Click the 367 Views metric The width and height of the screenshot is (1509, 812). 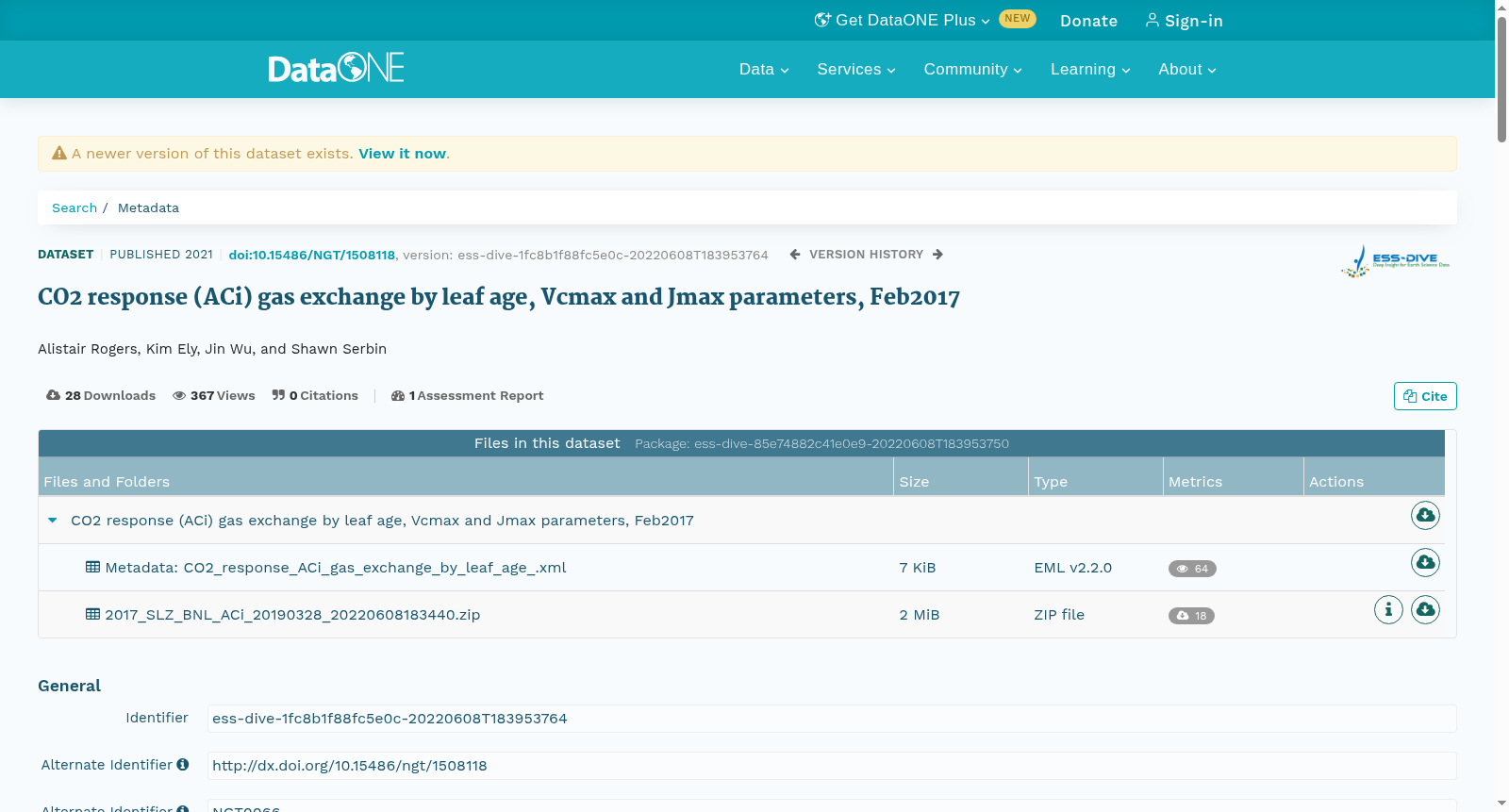tap(214, 396)
